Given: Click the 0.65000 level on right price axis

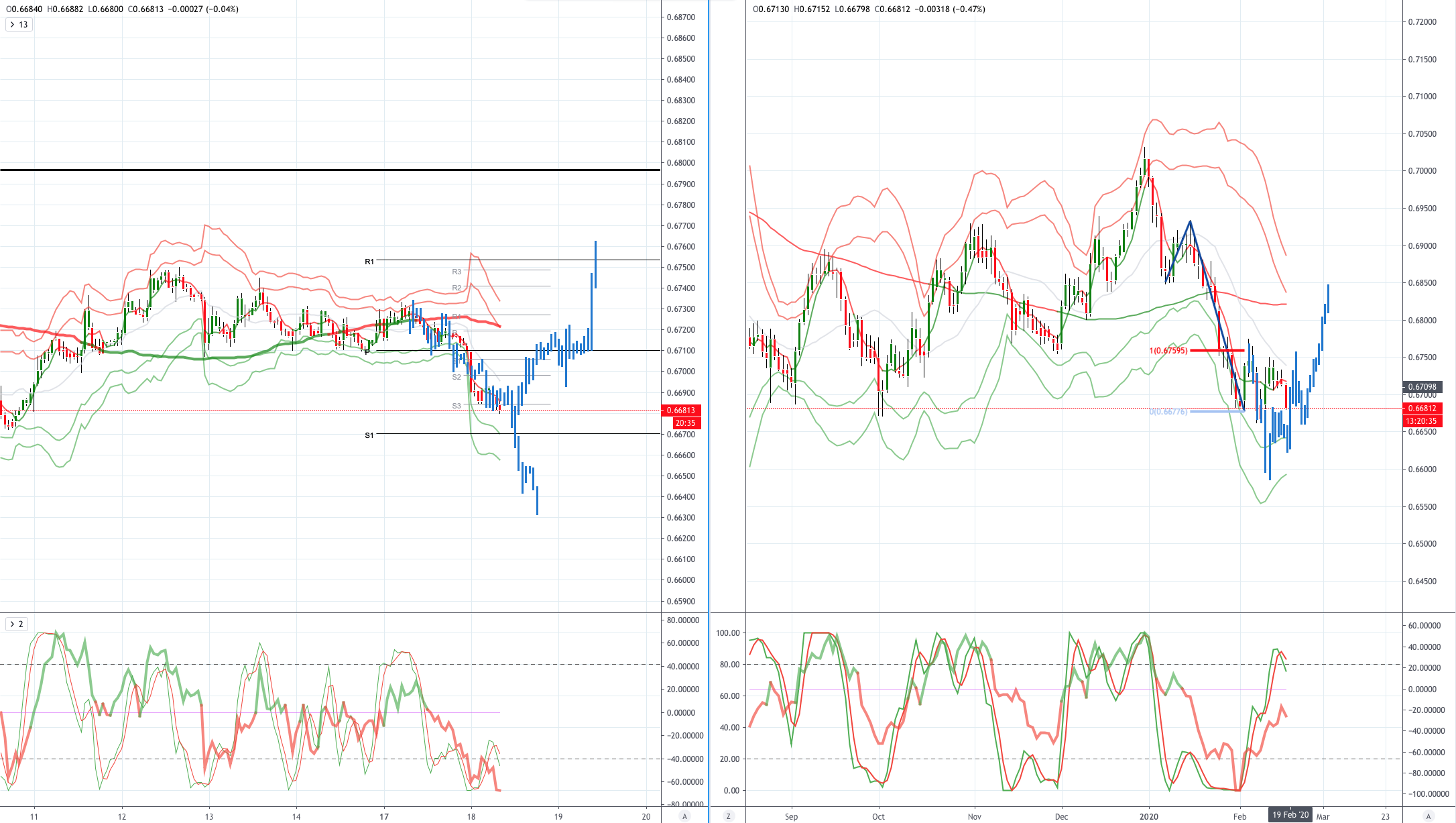Looking at the screenshot, I should click(1422, 544).
